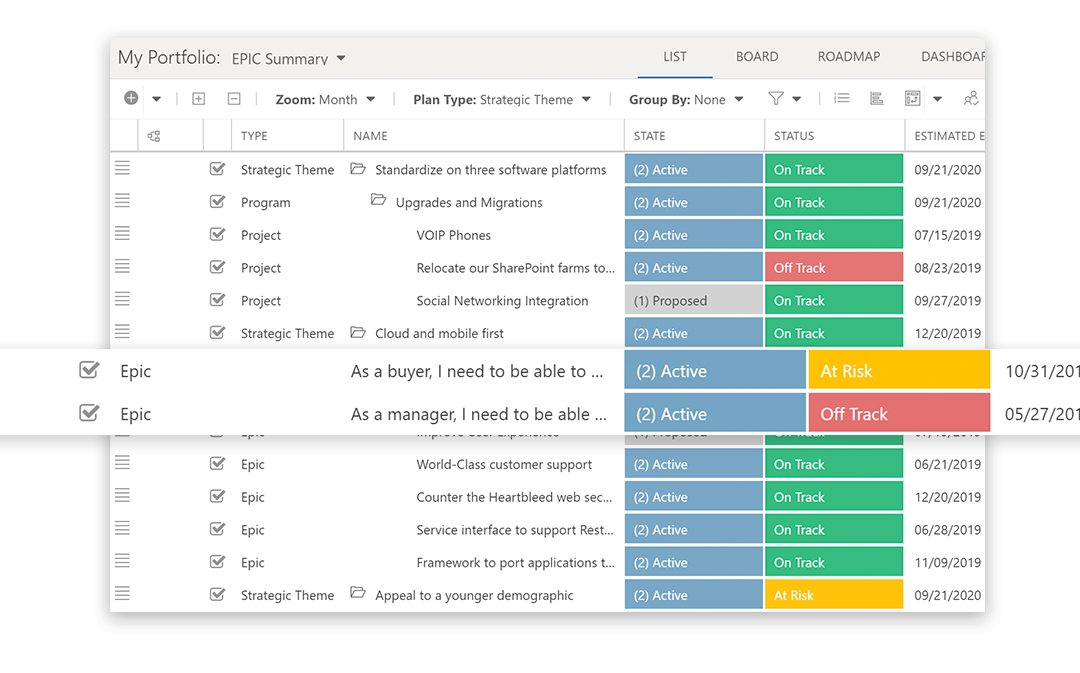
Task: Click the numbered list view icon
Action: (842, 98)
